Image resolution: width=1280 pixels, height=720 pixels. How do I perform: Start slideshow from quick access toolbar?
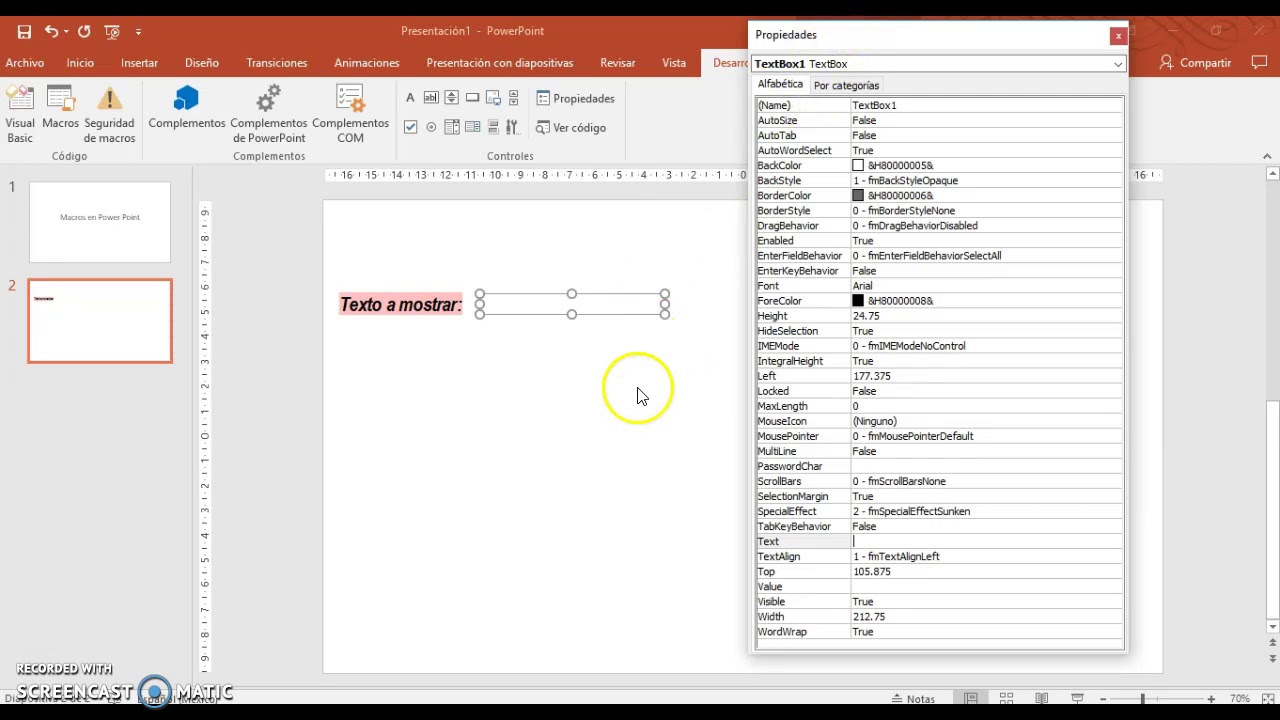click(111, 32)
